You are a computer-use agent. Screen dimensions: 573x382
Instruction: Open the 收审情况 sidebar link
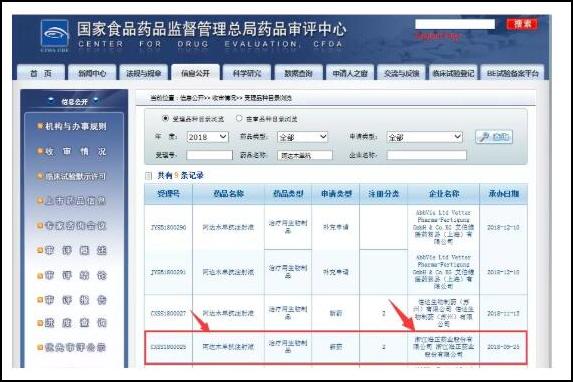tap(76, 151)
